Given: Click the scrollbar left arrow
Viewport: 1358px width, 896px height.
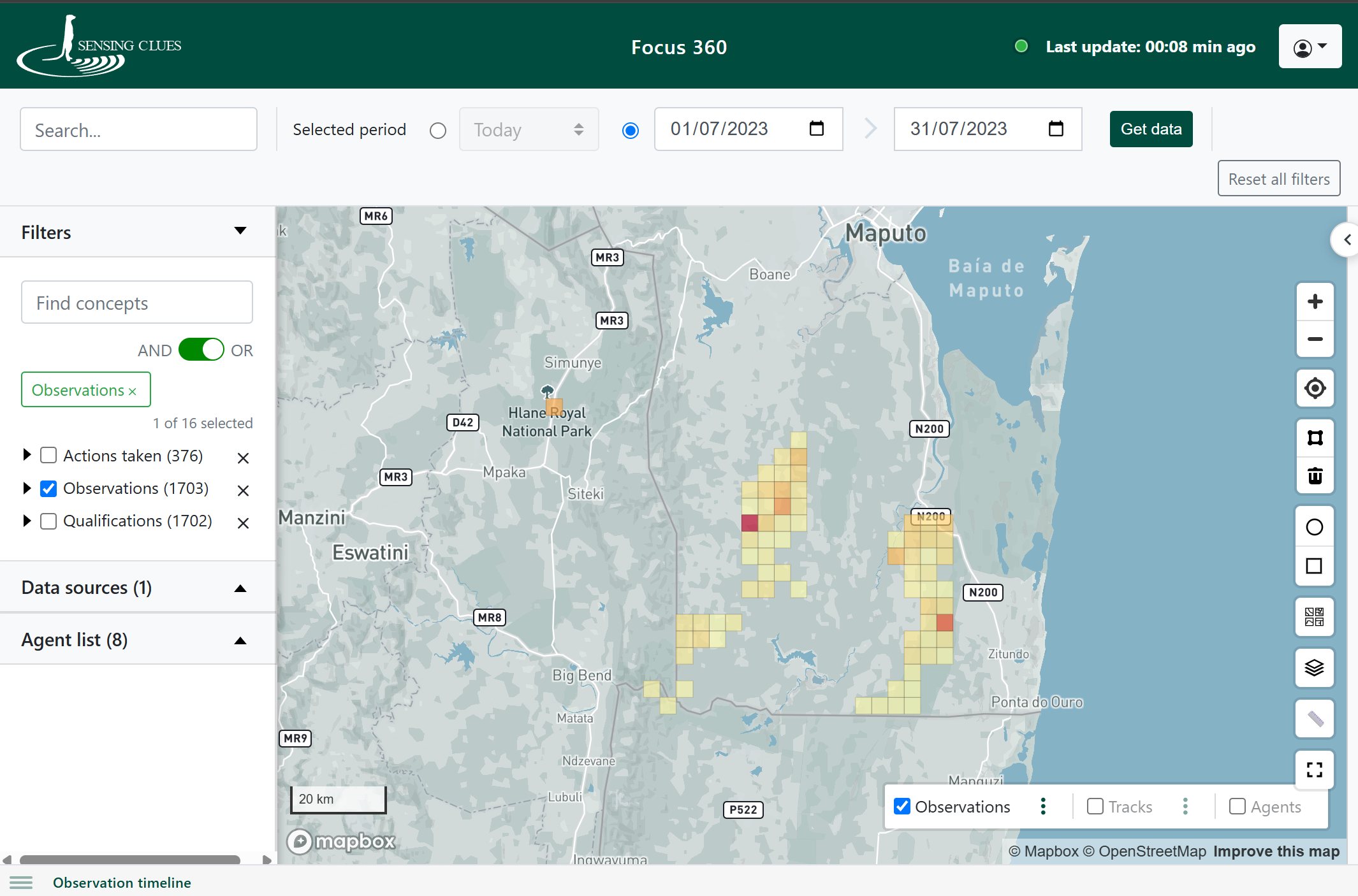Looking at the screenshot, I should [x=7, y=860].
